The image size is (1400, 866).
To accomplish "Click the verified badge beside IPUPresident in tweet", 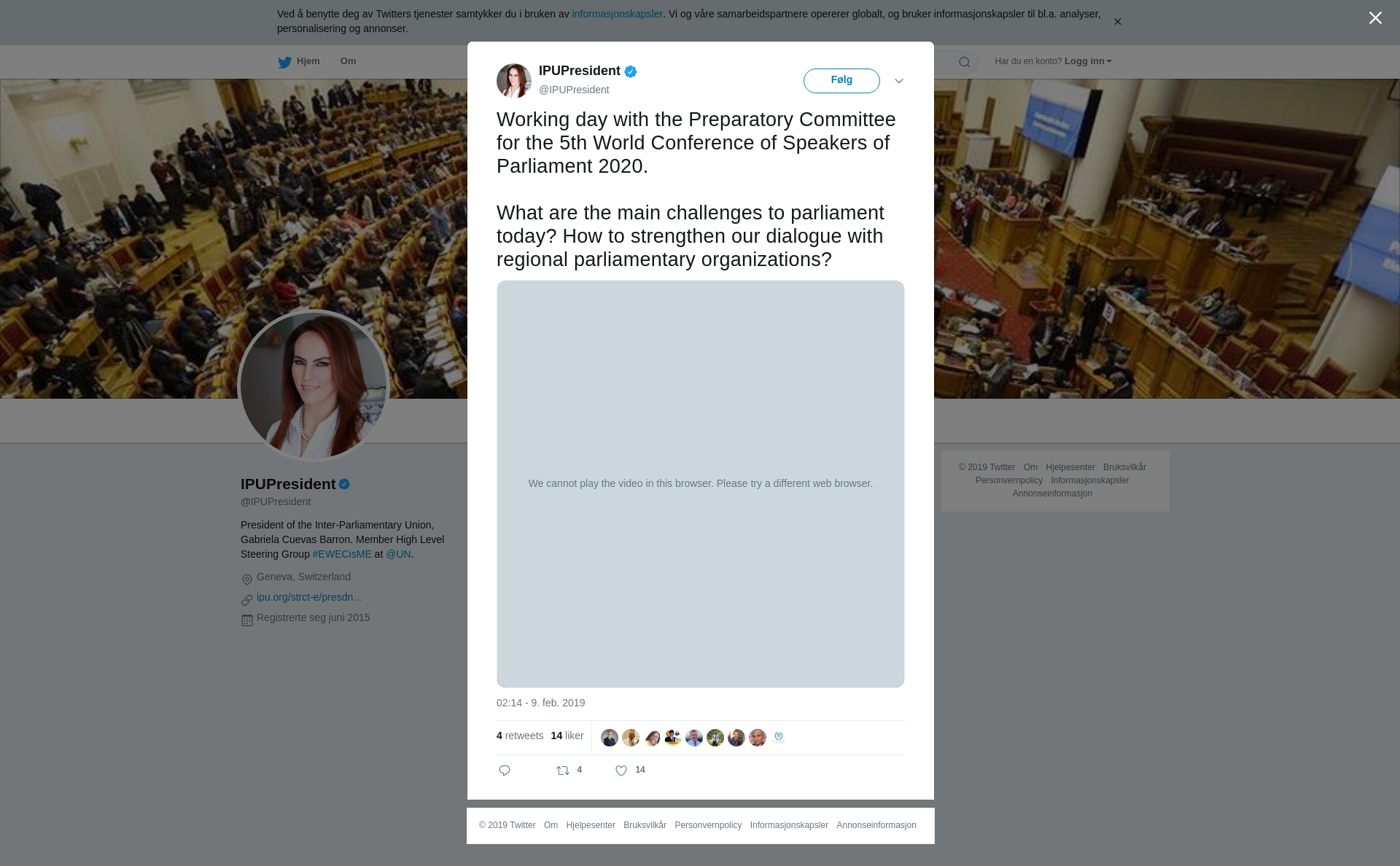I will click(x=631, y=71).
